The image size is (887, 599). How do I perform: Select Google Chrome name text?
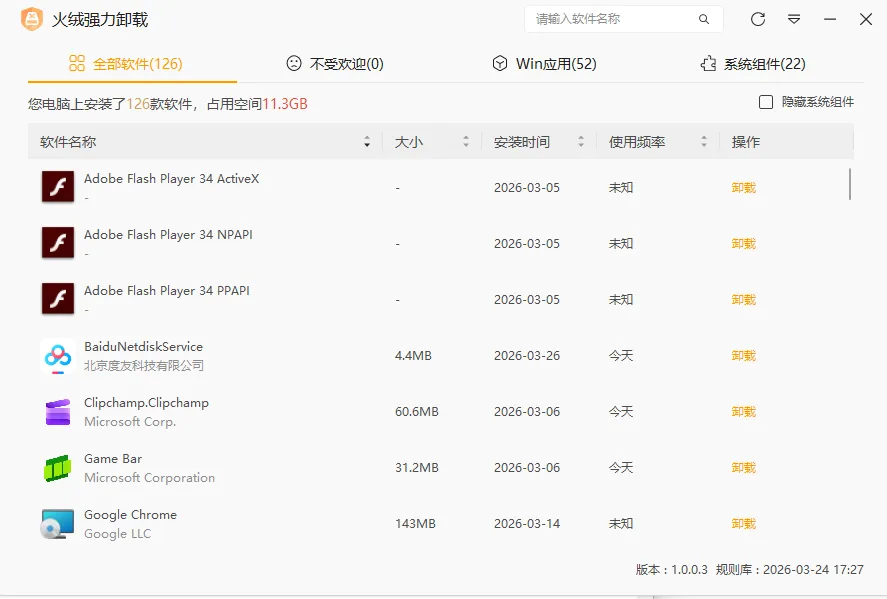(131, 515)
